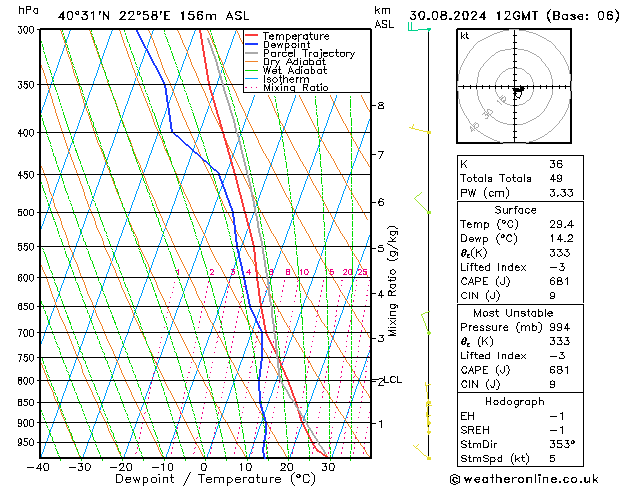Click the 700 hPa wind barb

point(426,323)
